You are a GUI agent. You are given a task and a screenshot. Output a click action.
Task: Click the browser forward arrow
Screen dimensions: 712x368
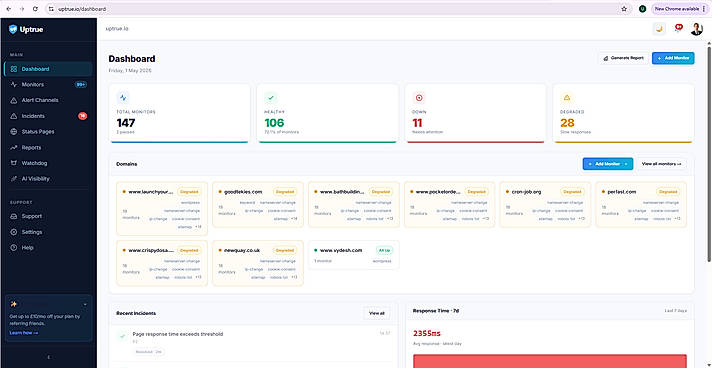pyautogui.click(x=22, y=9)
